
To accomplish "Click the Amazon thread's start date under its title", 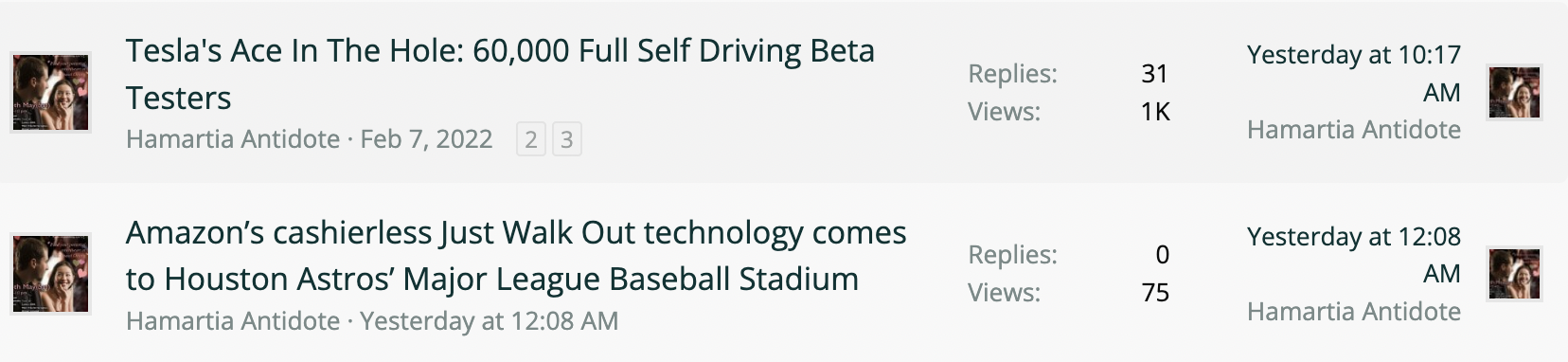I will pyautogui.click(x=489, y=321).
